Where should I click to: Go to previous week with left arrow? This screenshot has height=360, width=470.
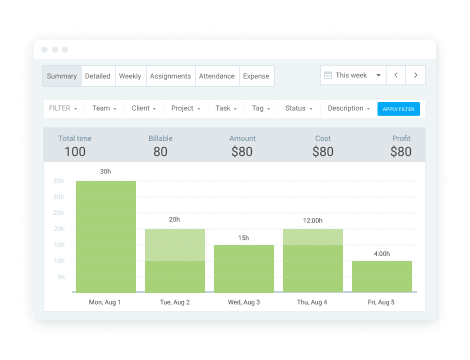click(396, 75)
